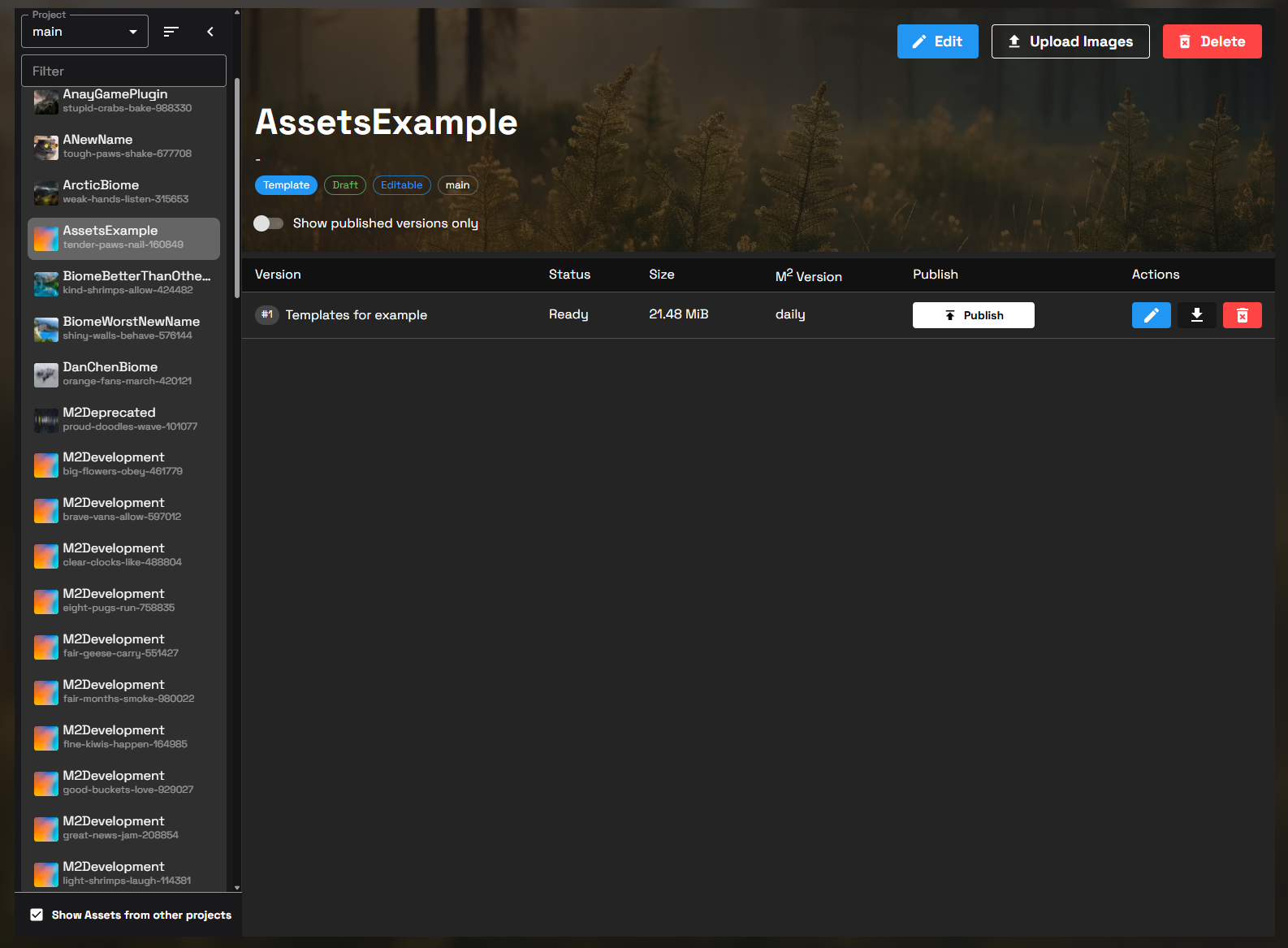Click the #1 version number badge

267,315
